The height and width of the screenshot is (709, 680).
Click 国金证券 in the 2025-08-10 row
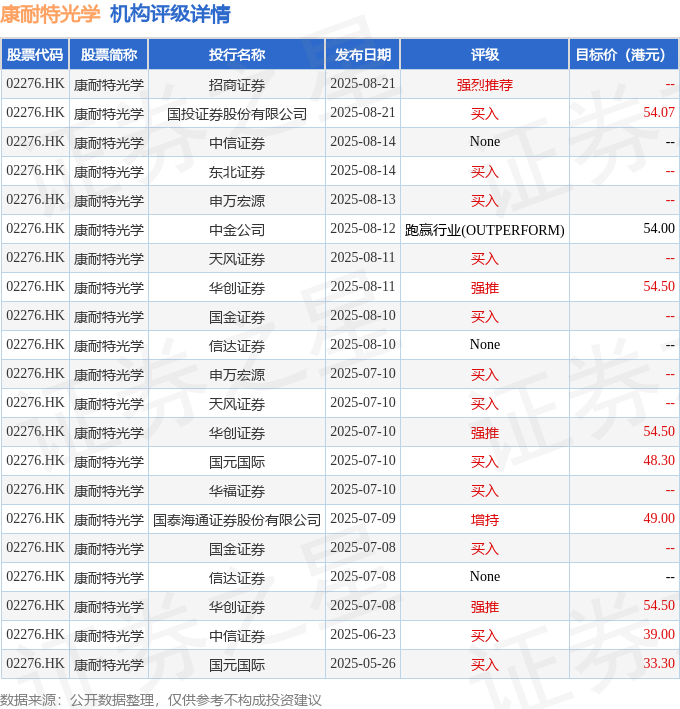[236, 317]
